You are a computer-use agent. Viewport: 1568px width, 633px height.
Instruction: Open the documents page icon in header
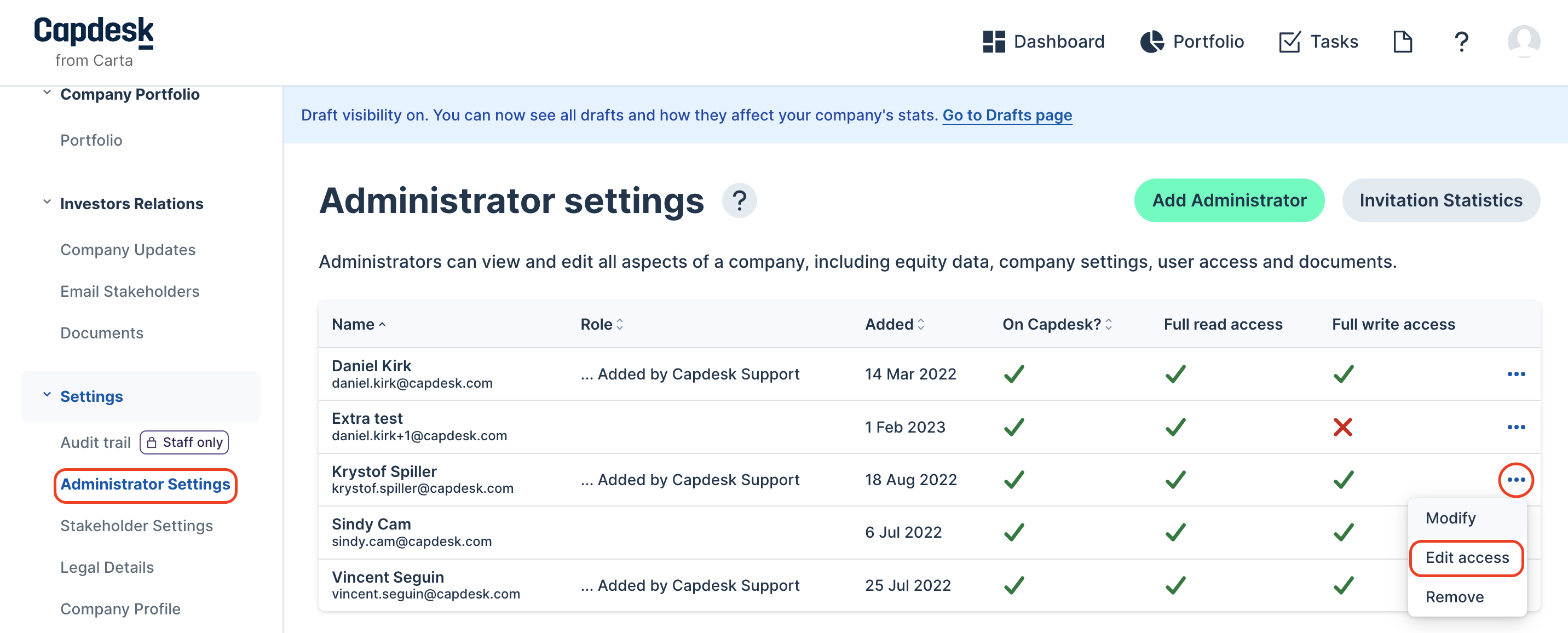click(1403, 42)
